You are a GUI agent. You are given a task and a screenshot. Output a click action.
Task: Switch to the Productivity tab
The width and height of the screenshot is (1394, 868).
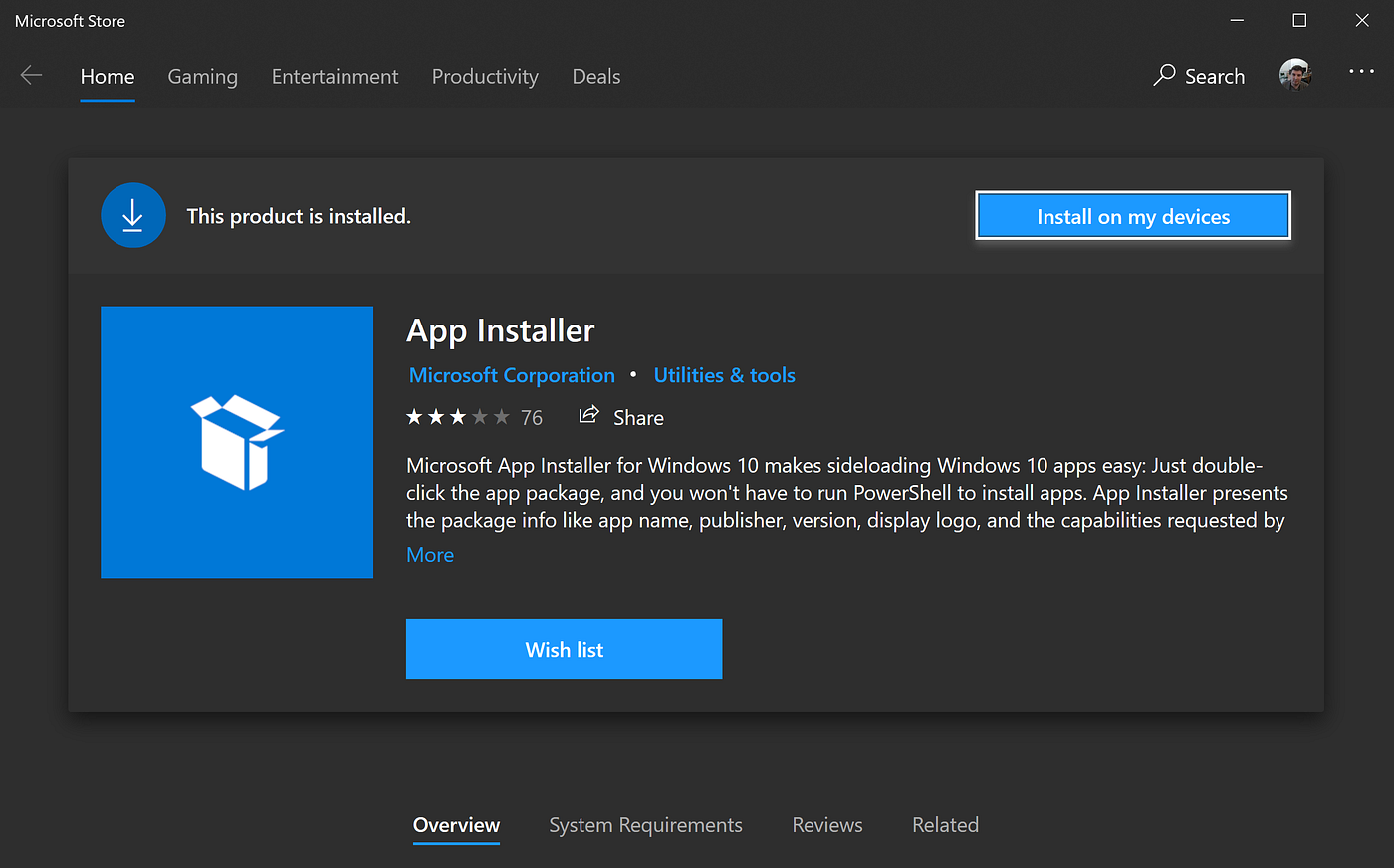tap(485, 76)
